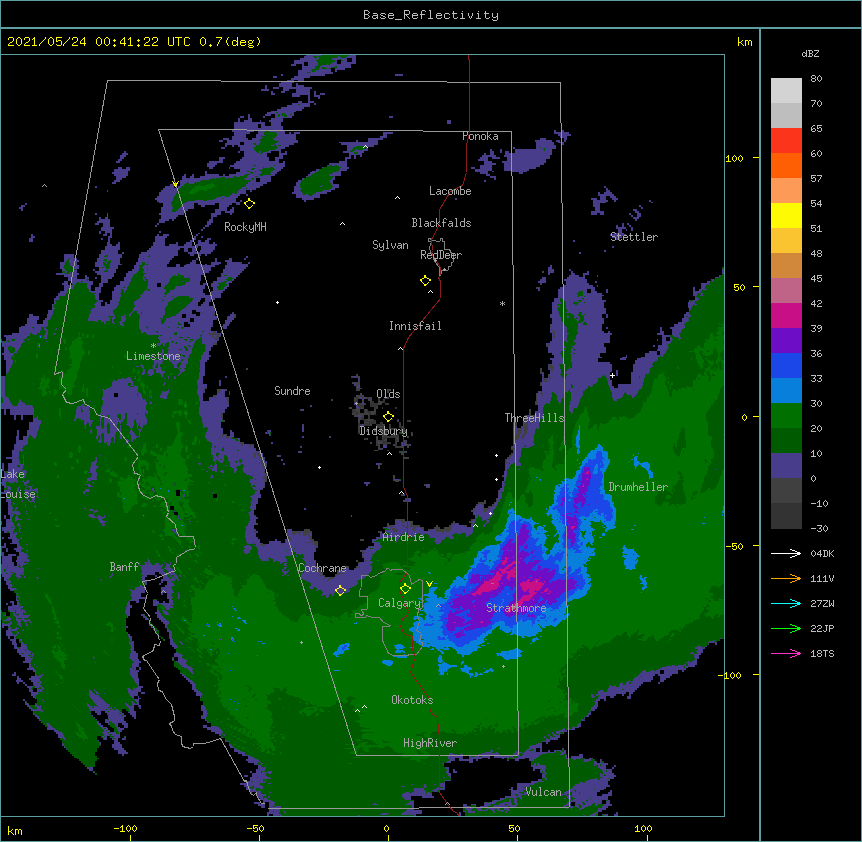Click the magenta 18TS arrow legend icon
Screen dimensions: 862x842
786,653
